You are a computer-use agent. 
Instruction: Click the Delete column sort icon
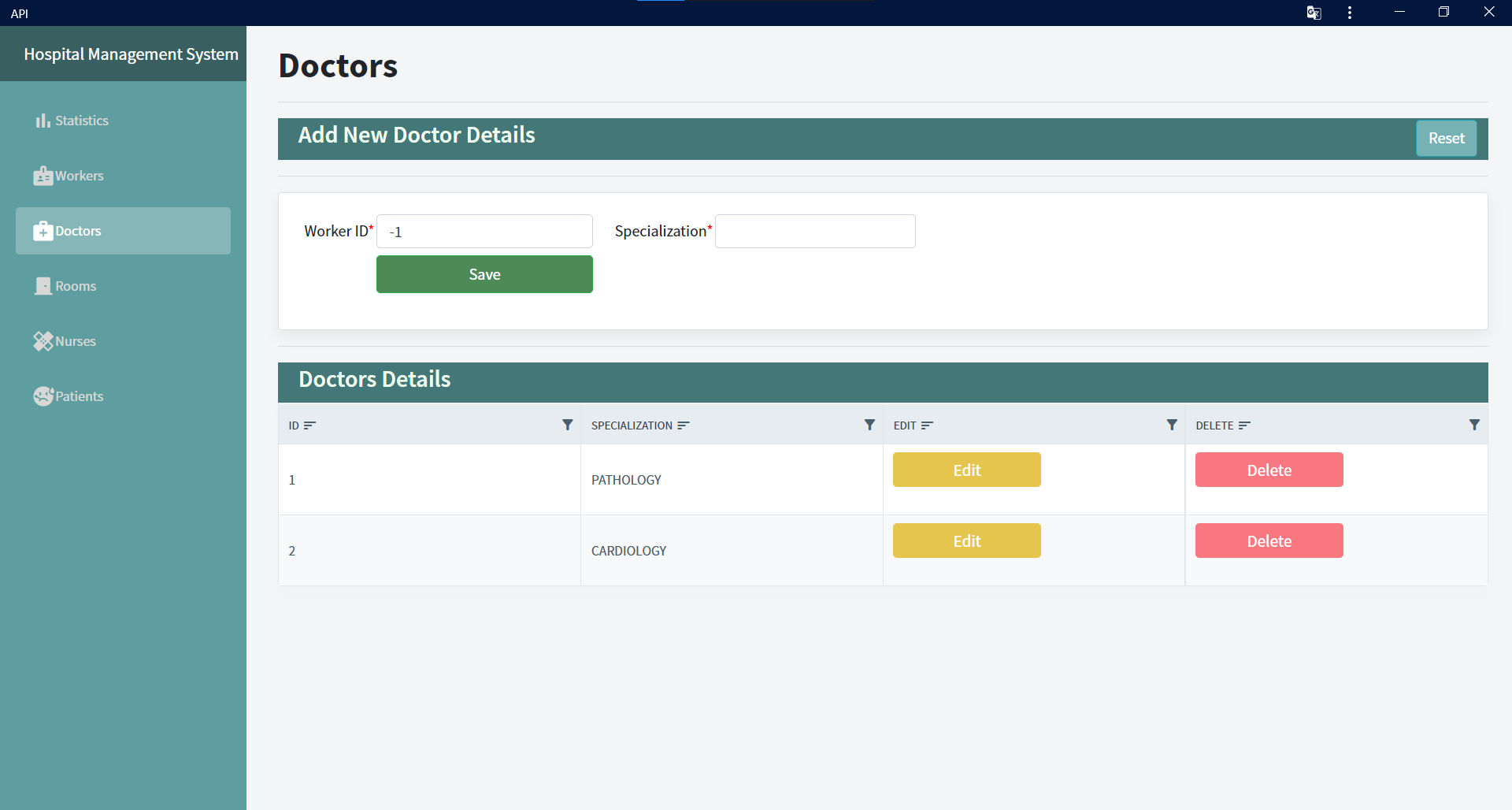[x=1244, y=425]
